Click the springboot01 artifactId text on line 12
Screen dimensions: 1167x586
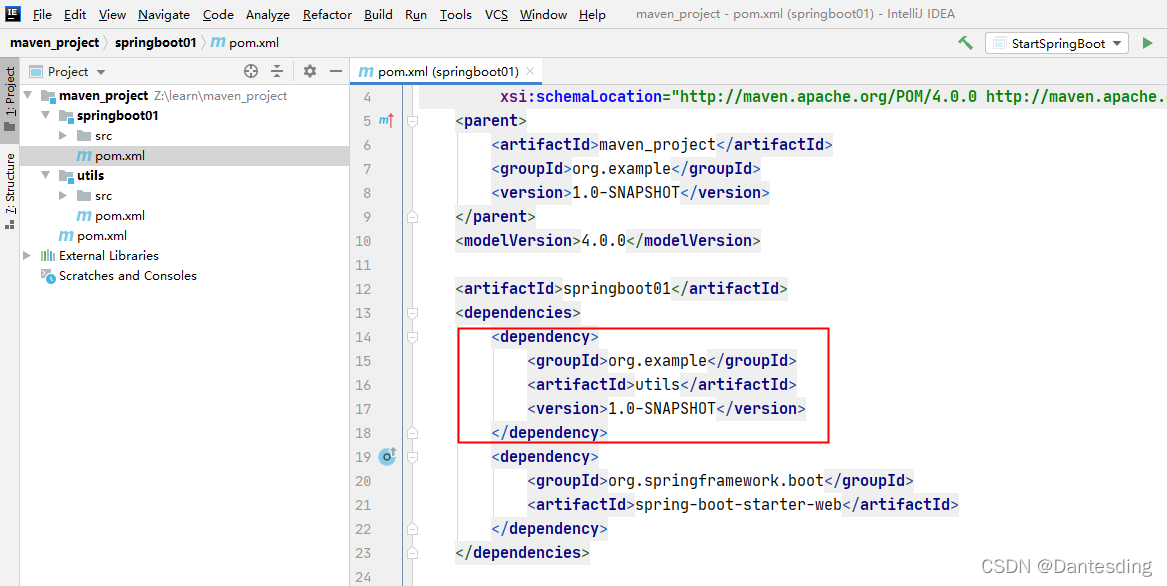[x=617, y=288]
